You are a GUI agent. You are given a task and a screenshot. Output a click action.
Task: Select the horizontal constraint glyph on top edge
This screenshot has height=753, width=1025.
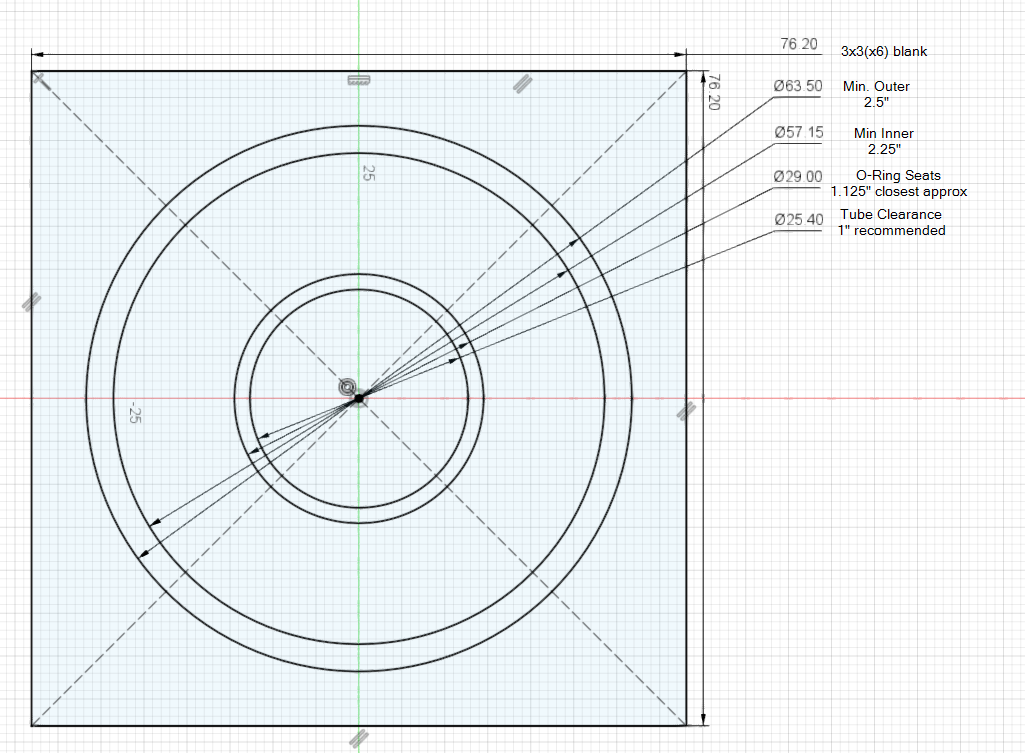[x=358, y=80]
